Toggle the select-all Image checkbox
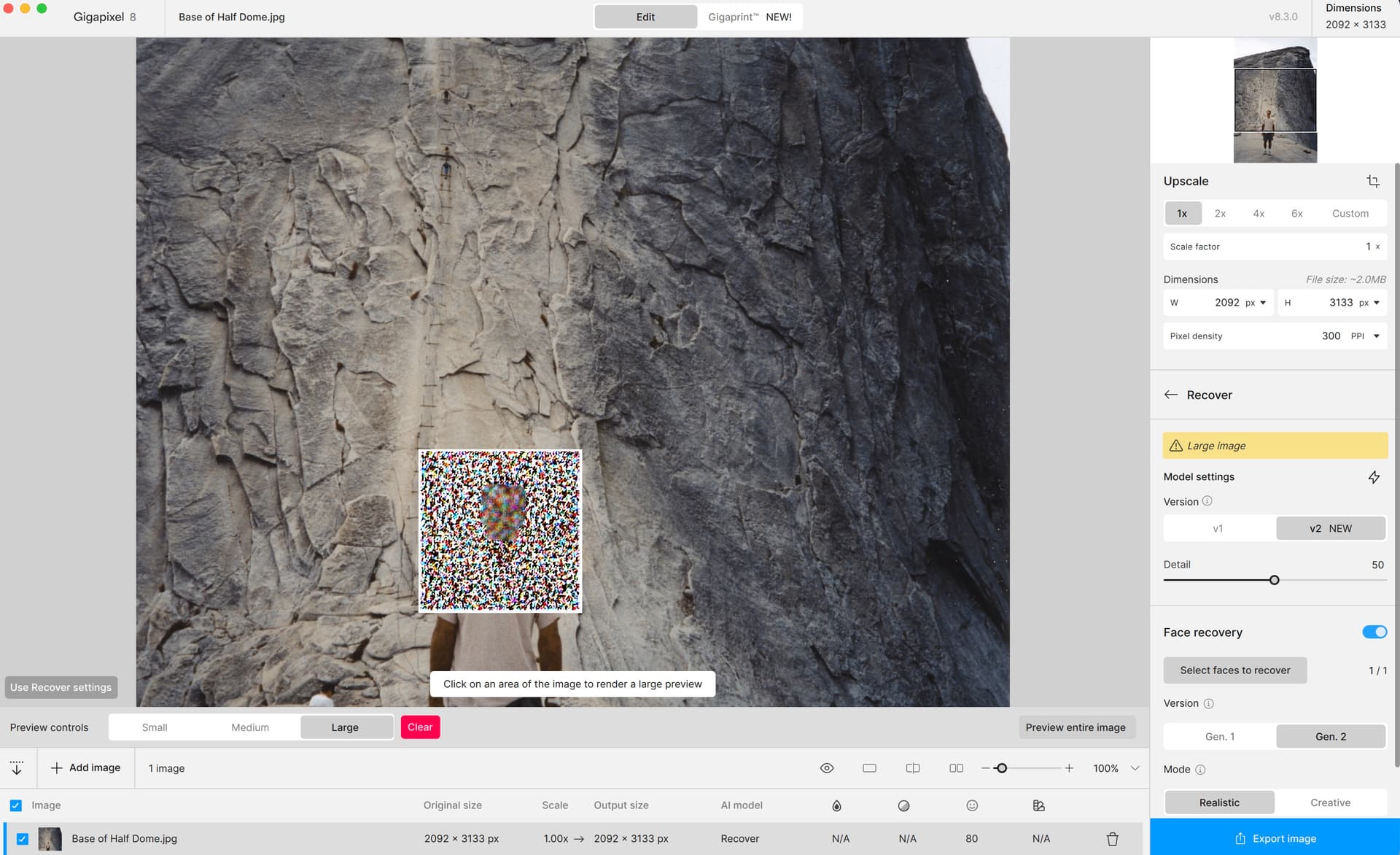1400x855 pixels. click(16, 805)
